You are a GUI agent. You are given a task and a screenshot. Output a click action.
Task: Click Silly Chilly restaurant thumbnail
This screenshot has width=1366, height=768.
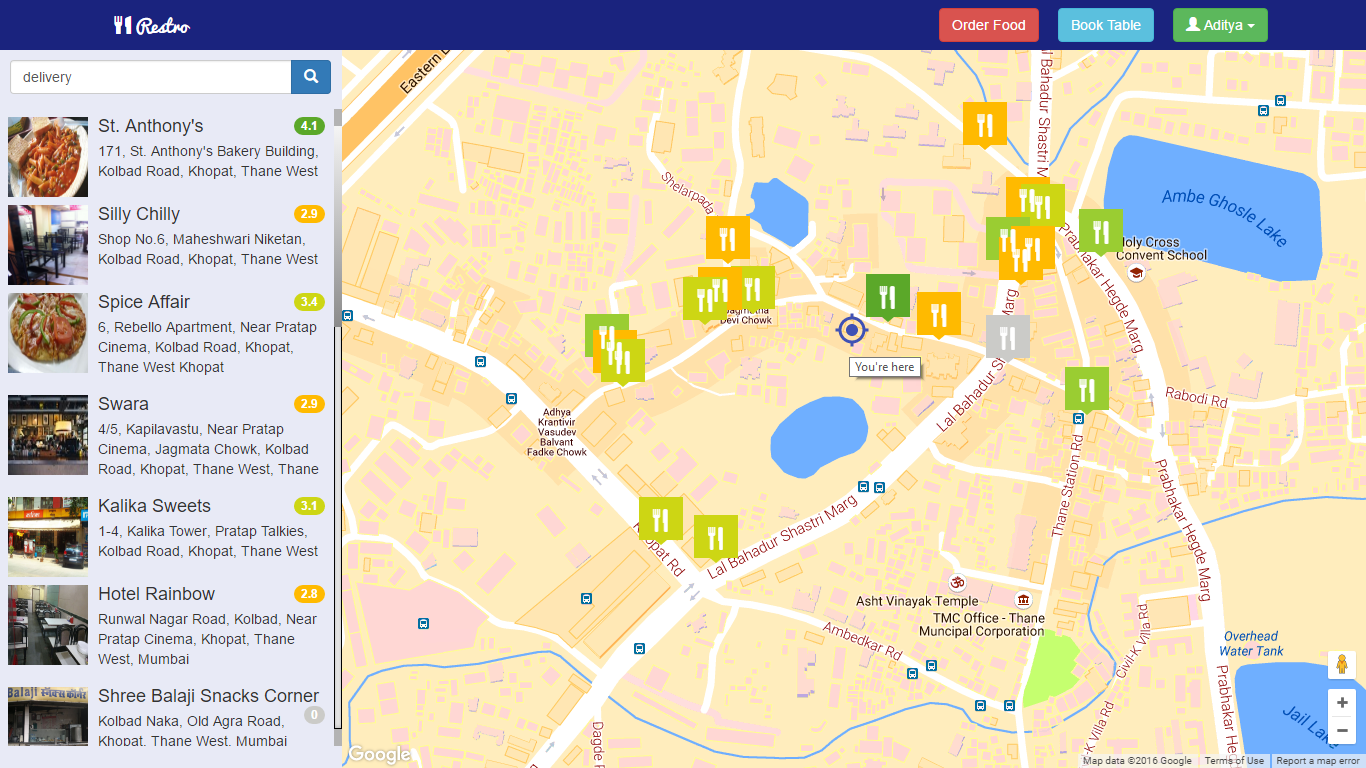[x=48, y=245]
